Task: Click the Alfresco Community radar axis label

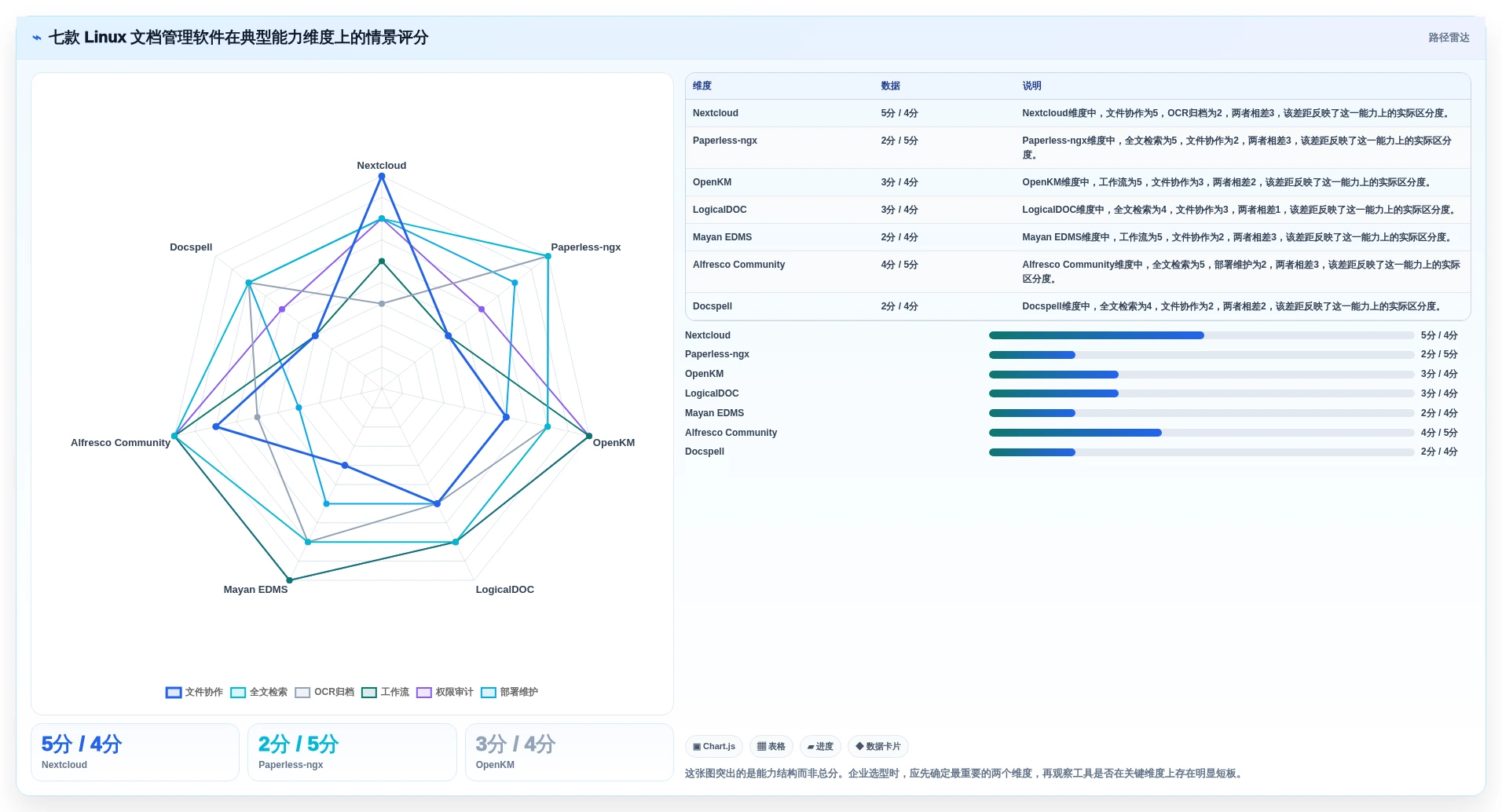Action: click(x=121, y=443)
